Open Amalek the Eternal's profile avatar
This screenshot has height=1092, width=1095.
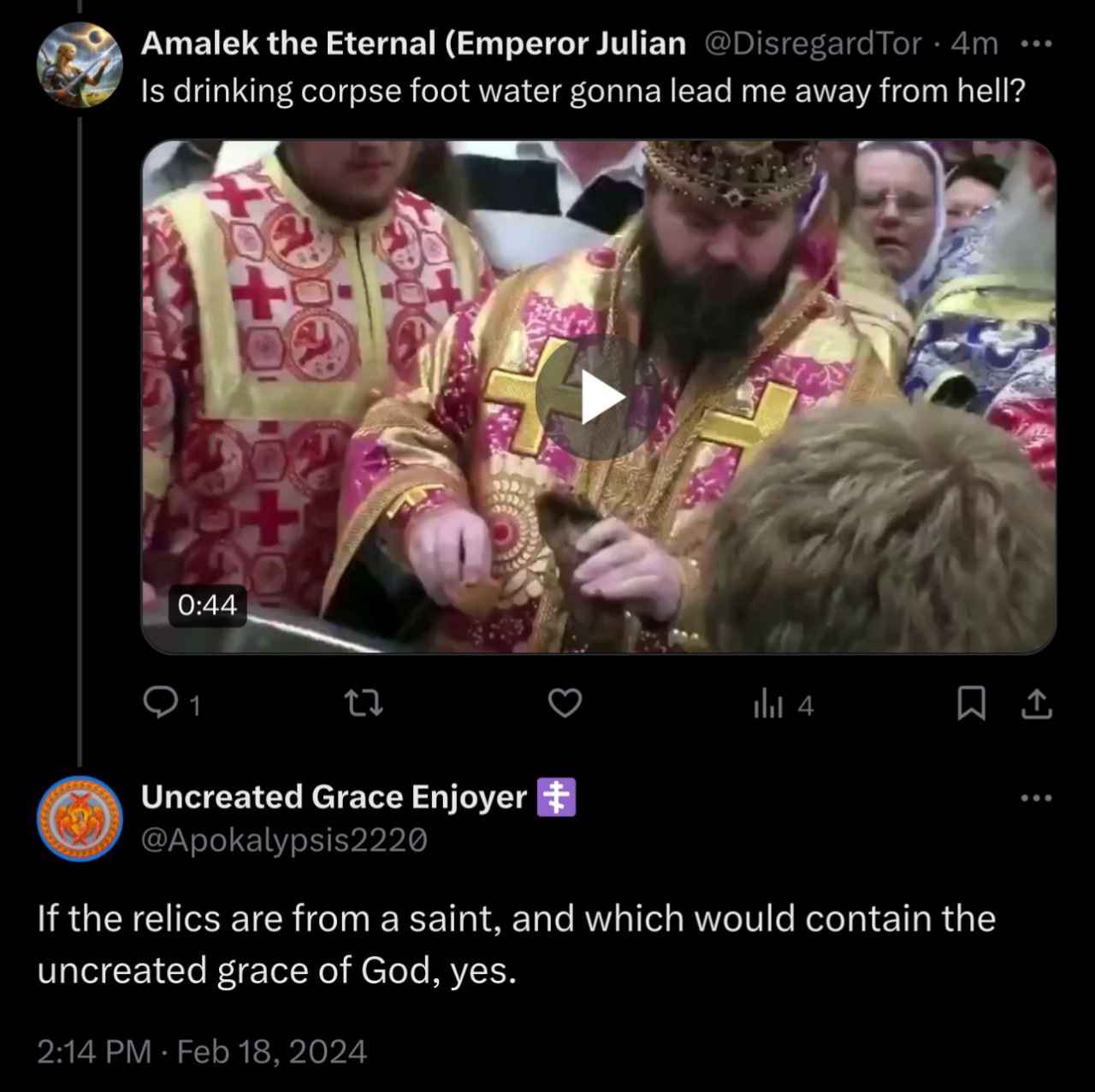tap(78, 66)
